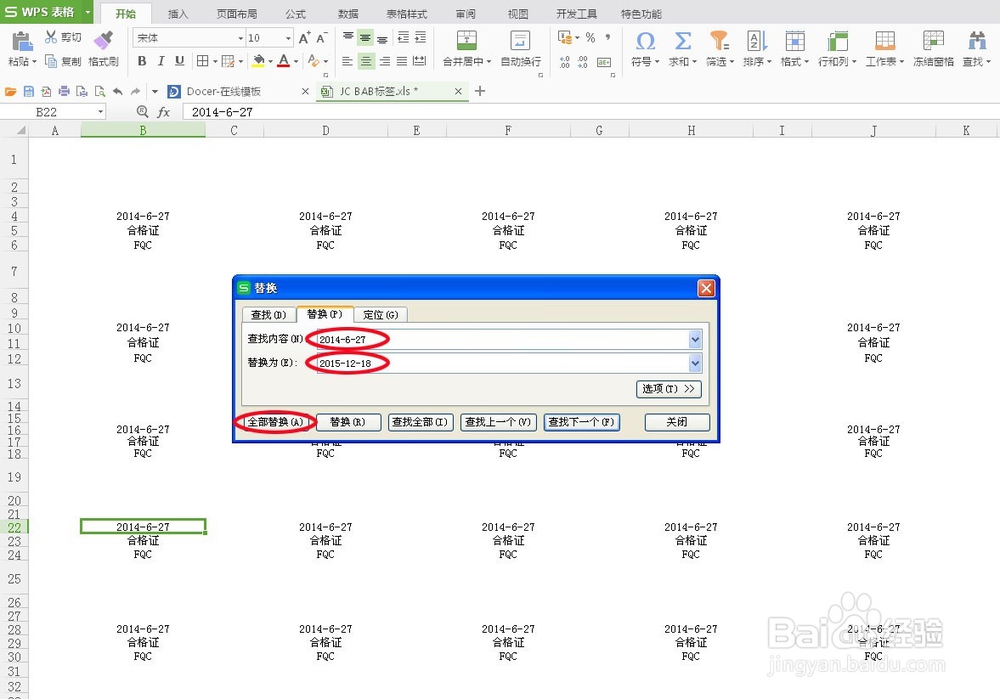1000x699 pixels.
Task: Click the clear format eraser icon
Action: (x=313, y=61)
